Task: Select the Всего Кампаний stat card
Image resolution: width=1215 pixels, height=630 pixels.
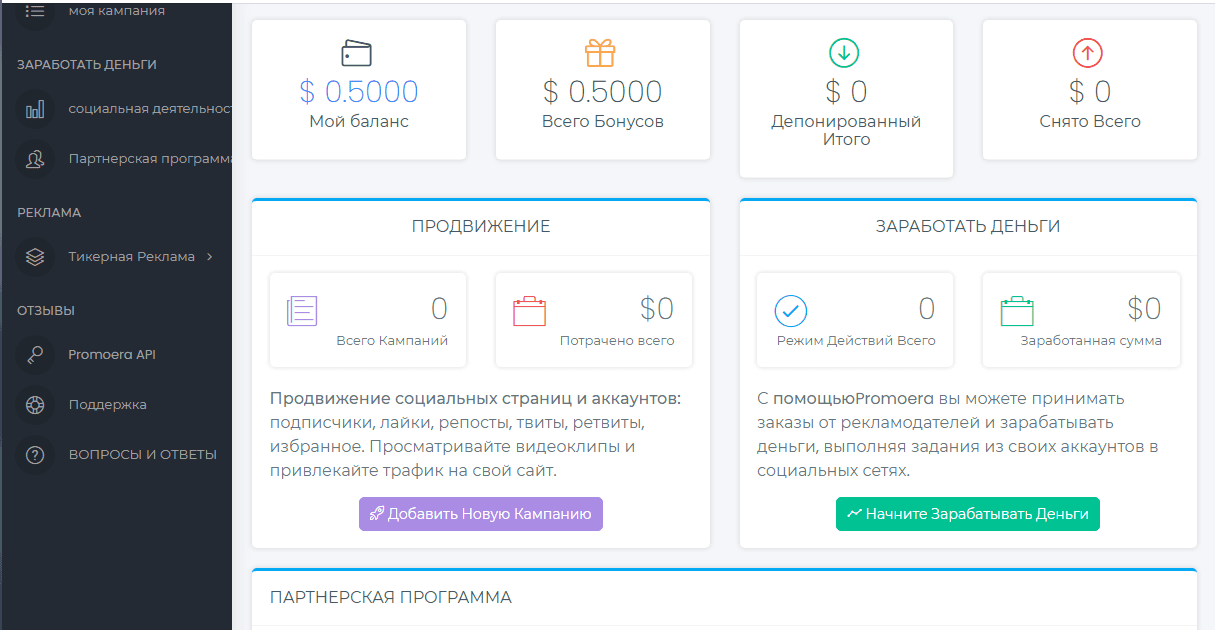Action: (368, 320)
